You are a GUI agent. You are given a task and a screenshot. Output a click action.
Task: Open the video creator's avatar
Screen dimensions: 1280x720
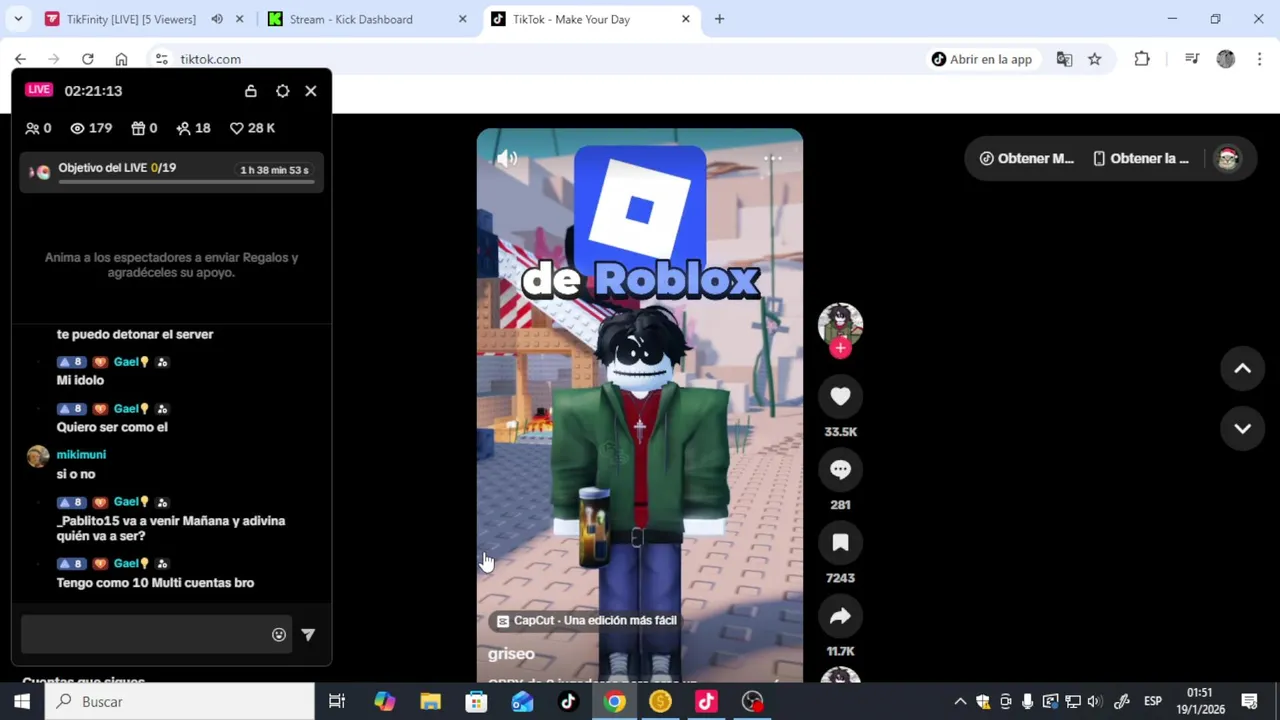pyautogui.click(x=840, y=324)
